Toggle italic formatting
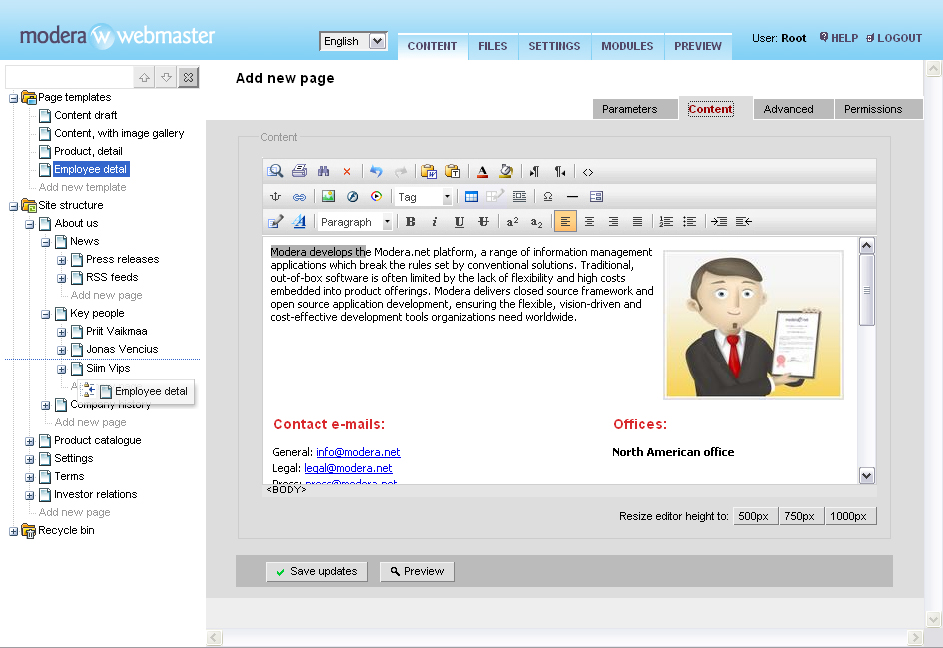This screenshot has width=943, height=648. (434, 221)
